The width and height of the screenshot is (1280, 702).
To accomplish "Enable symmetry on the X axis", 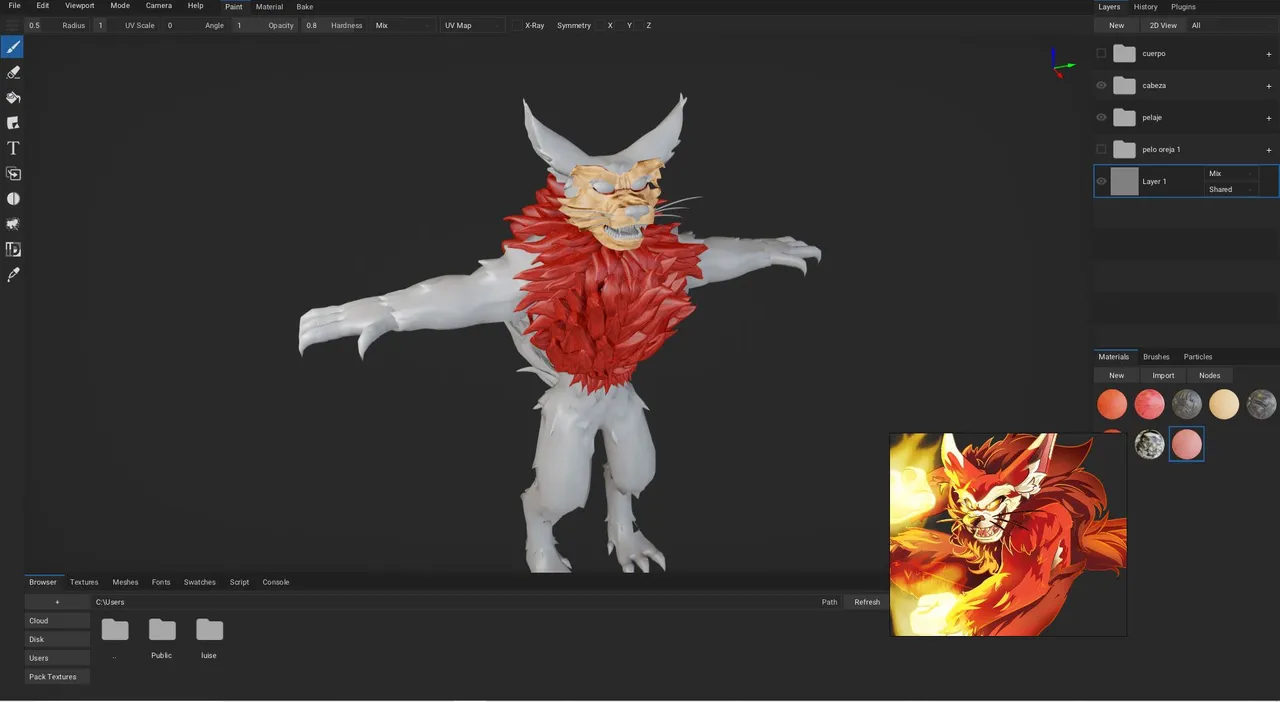I will (601, 25).
